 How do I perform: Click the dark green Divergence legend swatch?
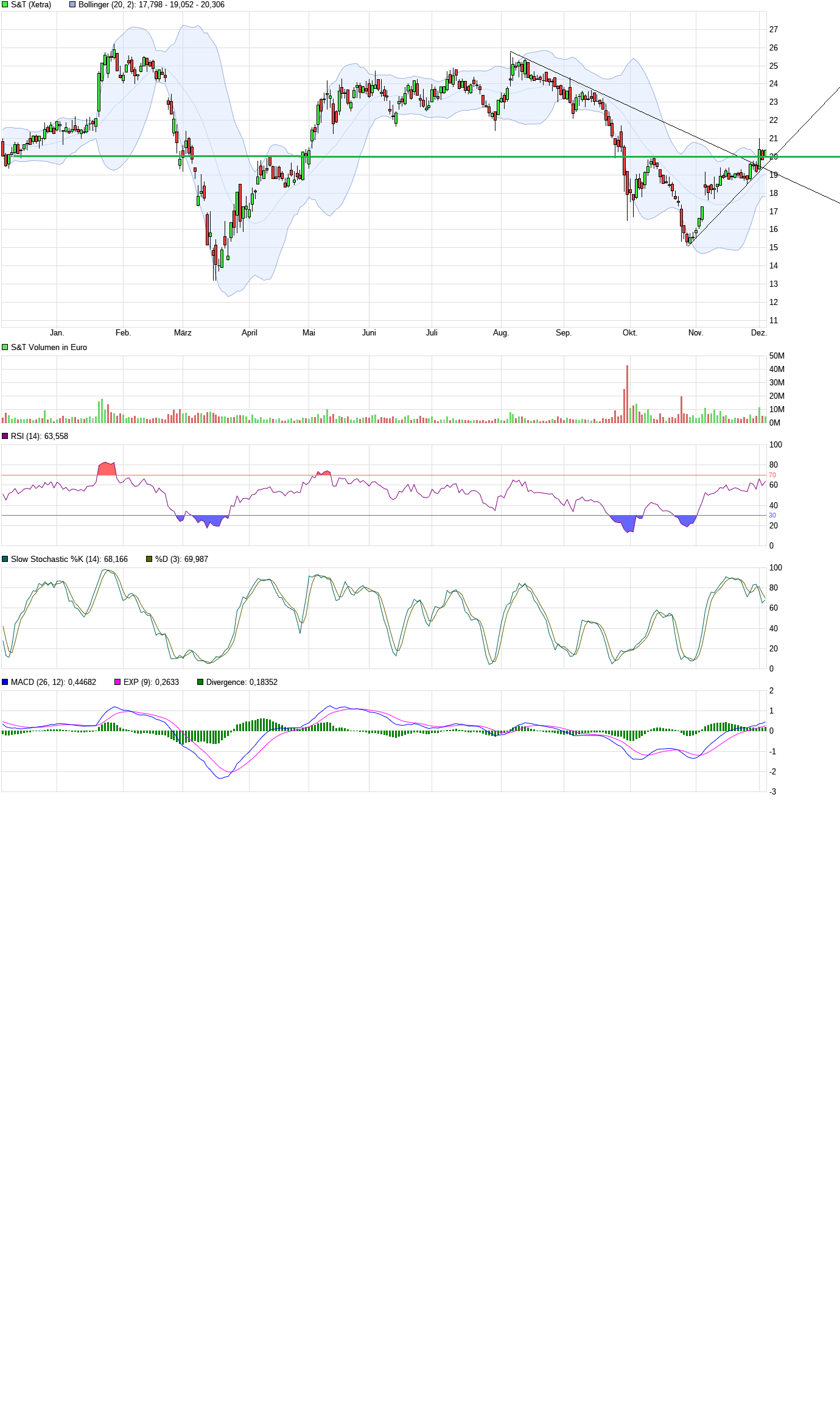pos(200,682)
